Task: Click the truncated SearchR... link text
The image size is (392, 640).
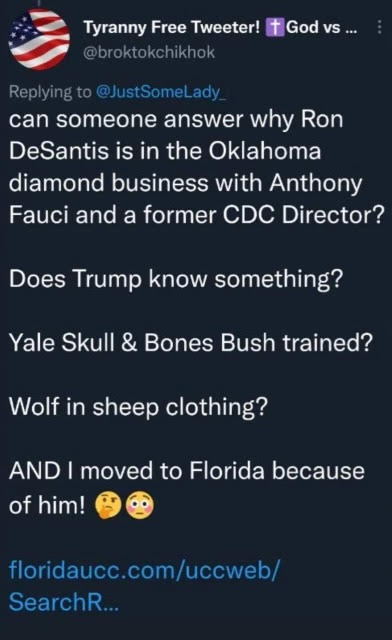Action: [64, 602]
